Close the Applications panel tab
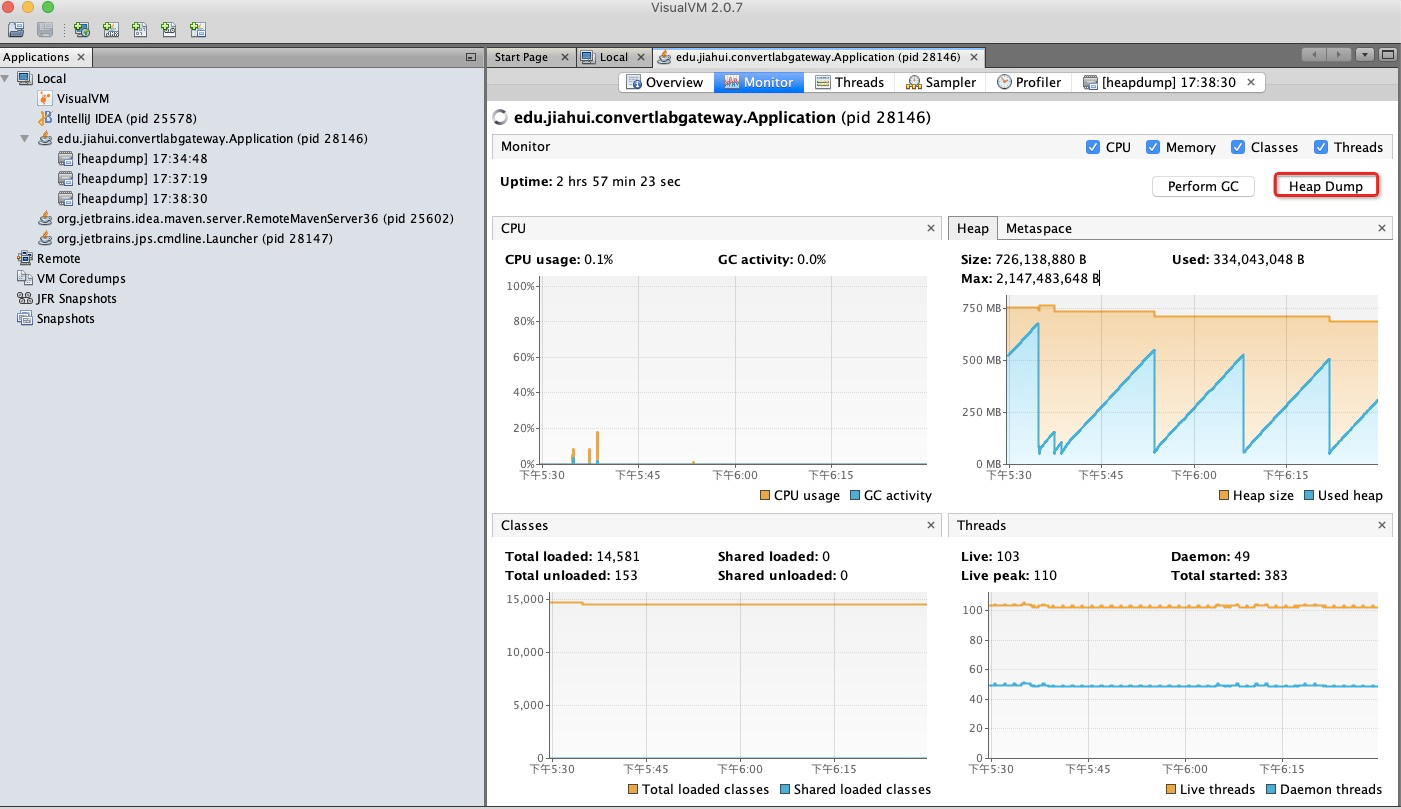 81,57
